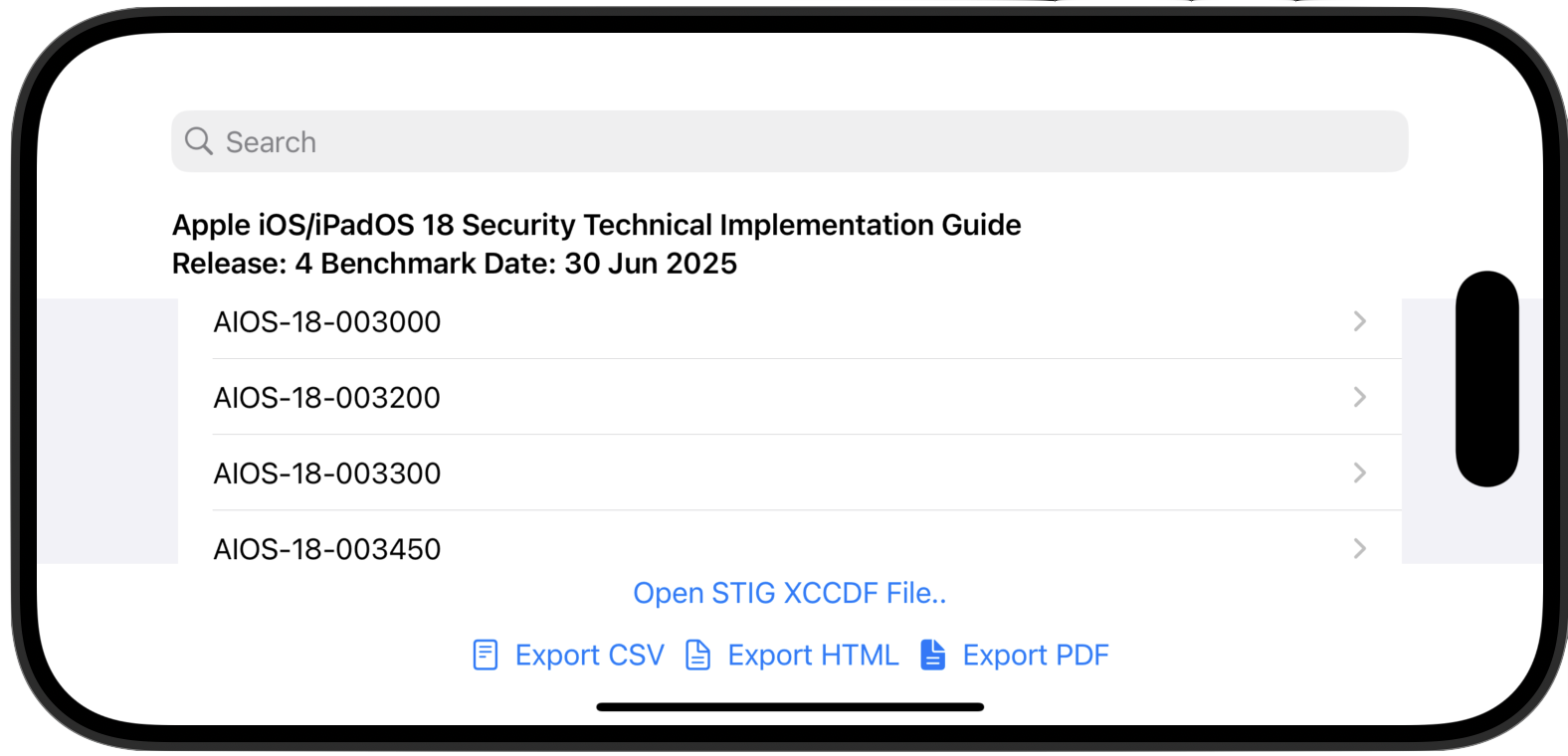Click the Export HTML page icon

[x=698, y=655]
